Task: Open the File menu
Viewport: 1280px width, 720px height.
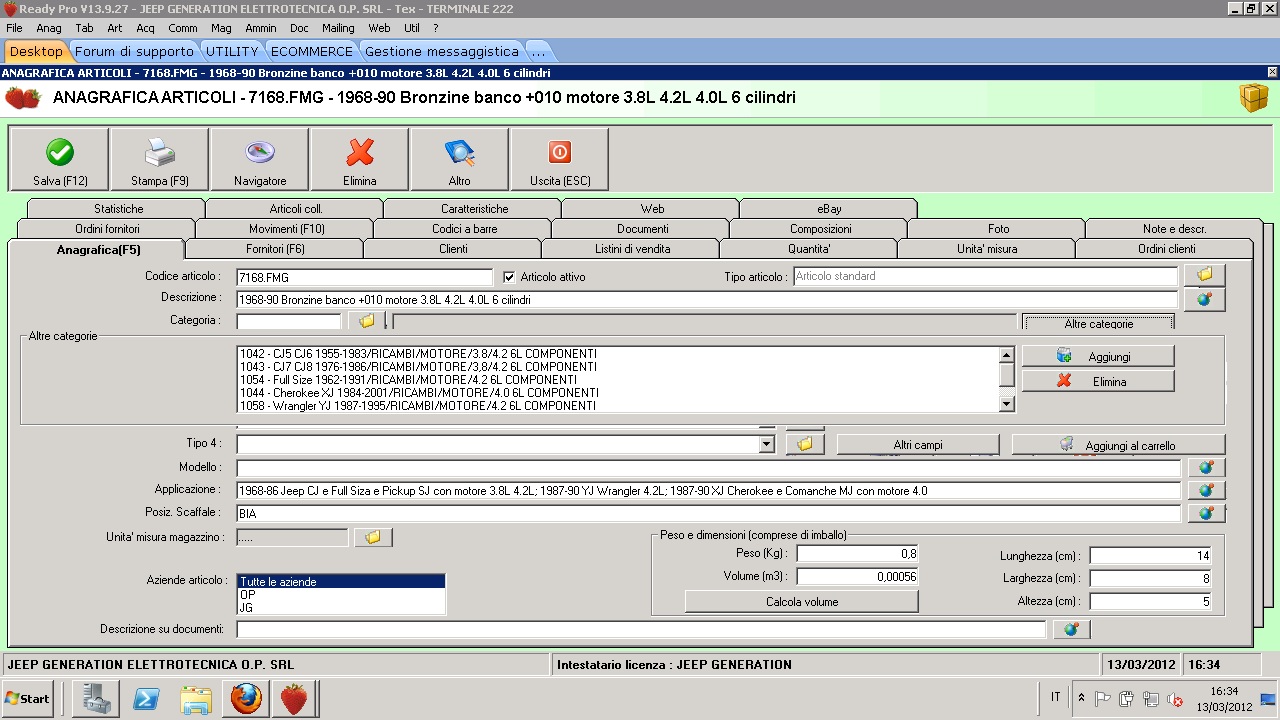Action: 14,28
